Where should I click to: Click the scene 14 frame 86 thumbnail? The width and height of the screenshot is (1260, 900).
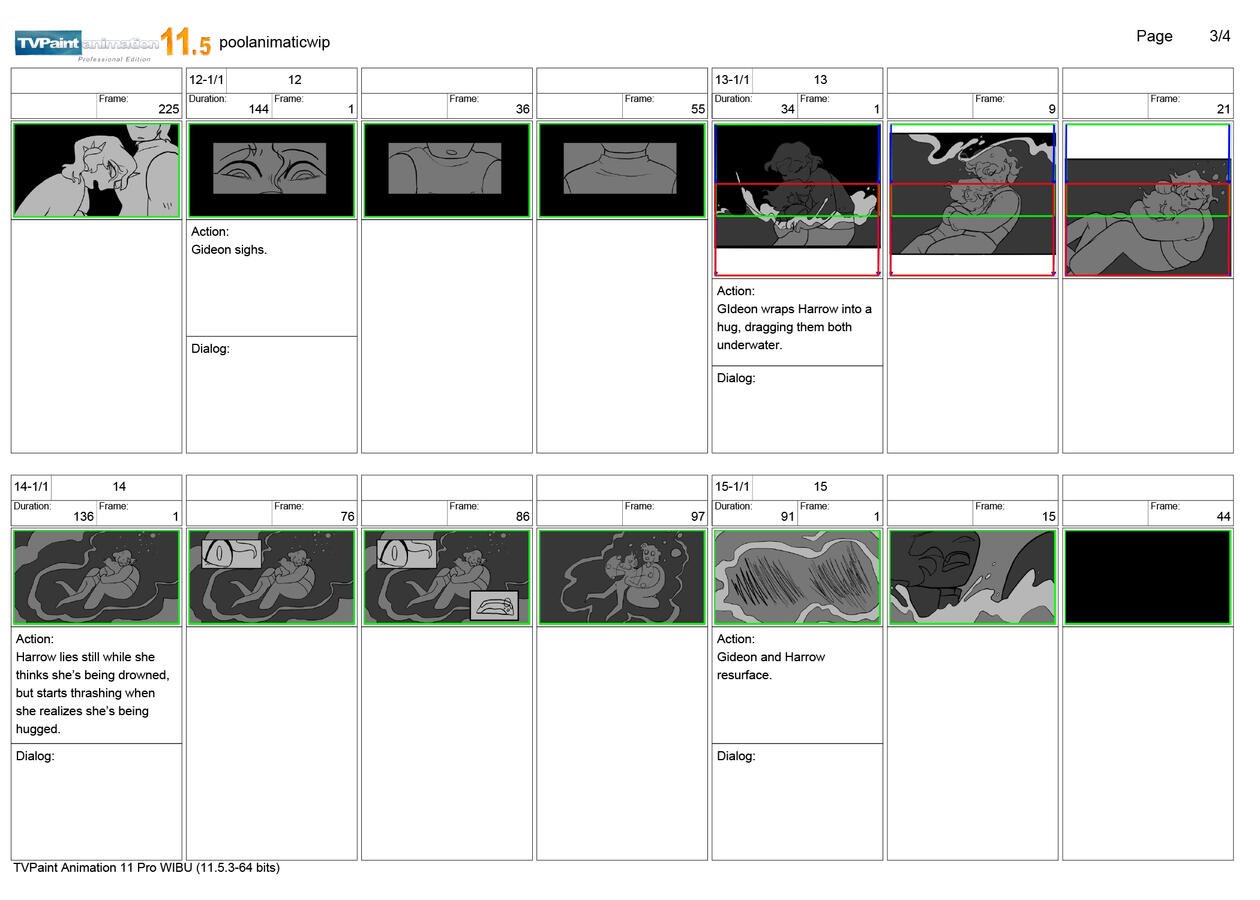446,577
